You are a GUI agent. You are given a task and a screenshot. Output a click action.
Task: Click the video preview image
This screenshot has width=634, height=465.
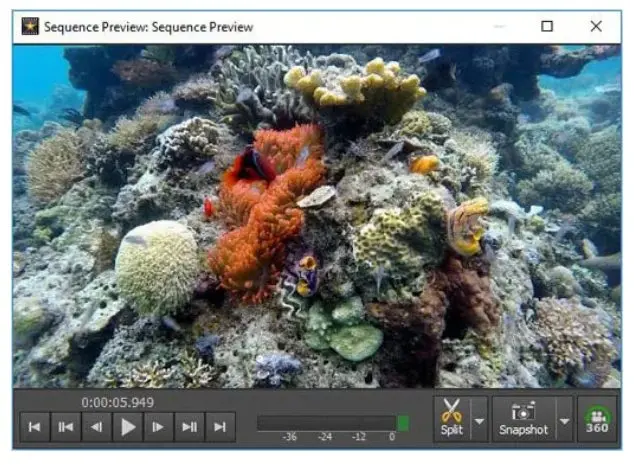(x=316, y=215)
